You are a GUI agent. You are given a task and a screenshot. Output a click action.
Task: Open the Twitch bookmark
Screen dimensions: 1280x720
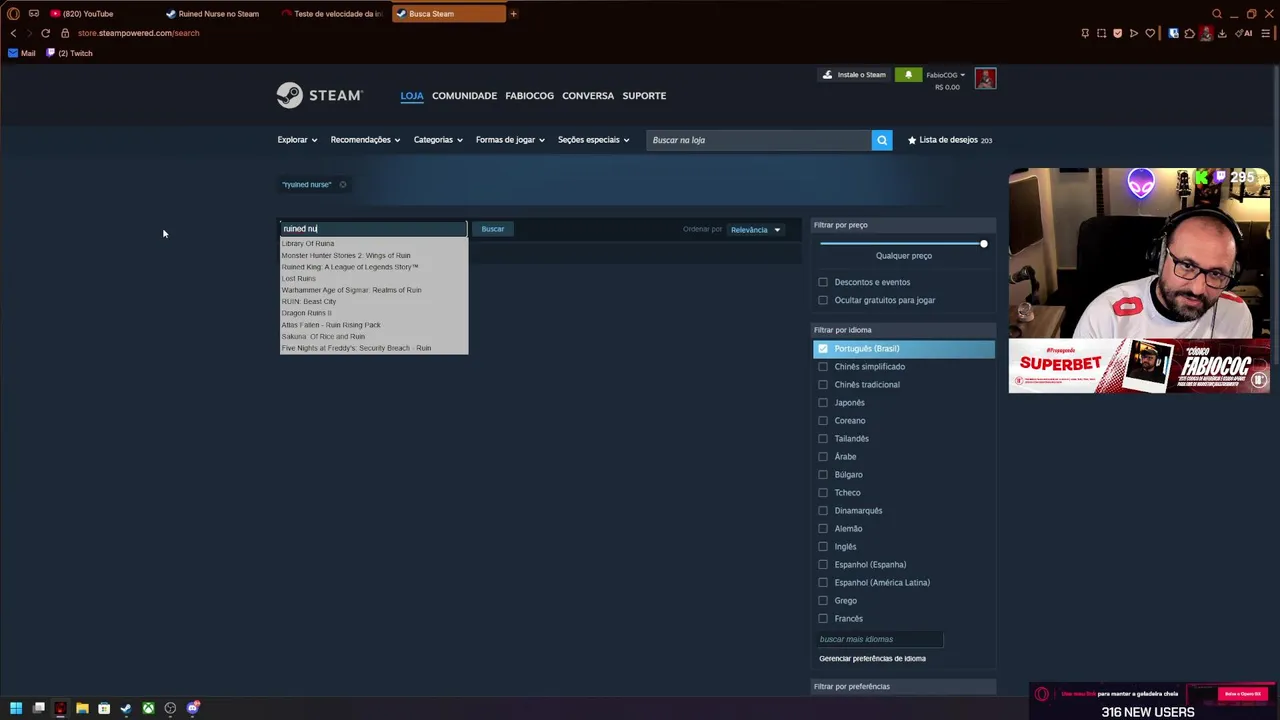tap(69, 53)
